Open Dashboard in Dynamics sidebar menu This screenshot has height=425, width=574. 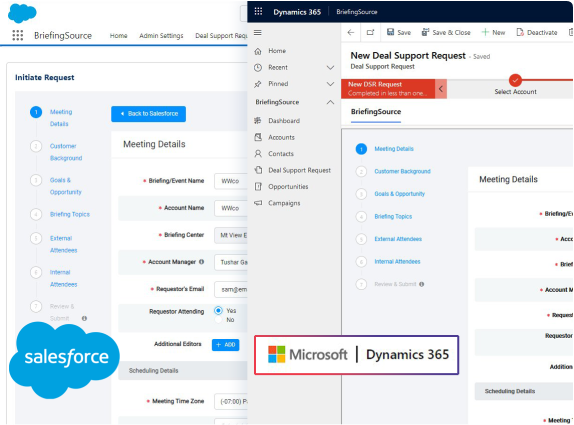pyautogui.click(x=284, y=121)
